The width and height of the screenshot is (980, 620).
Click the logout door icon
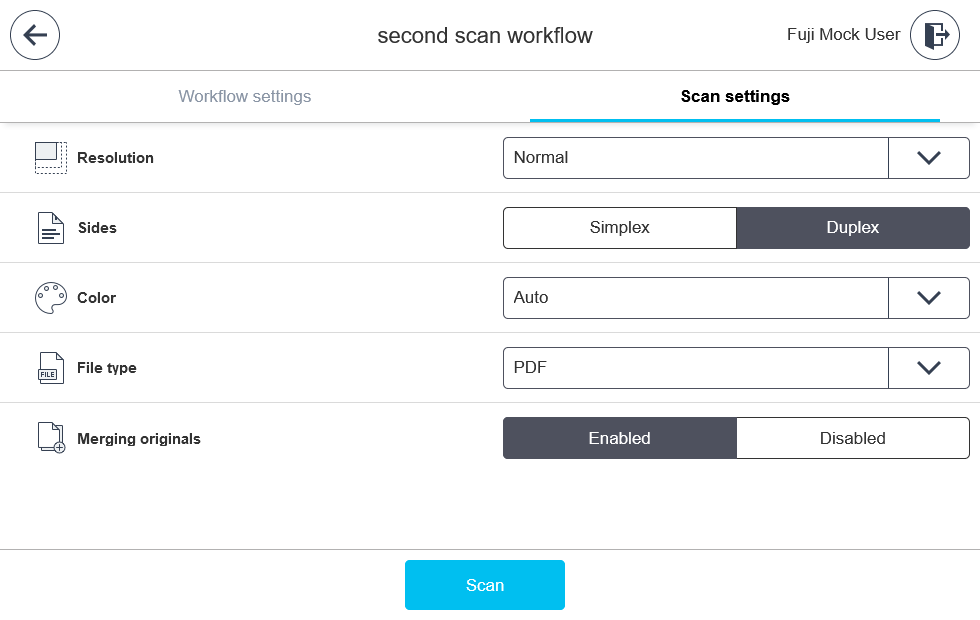[x=934, y=35]
